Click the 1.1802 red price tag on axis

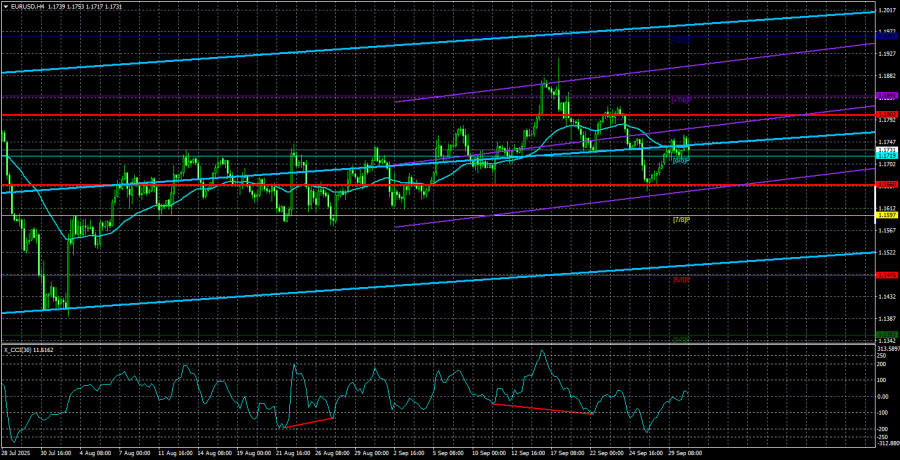point(886,116)
